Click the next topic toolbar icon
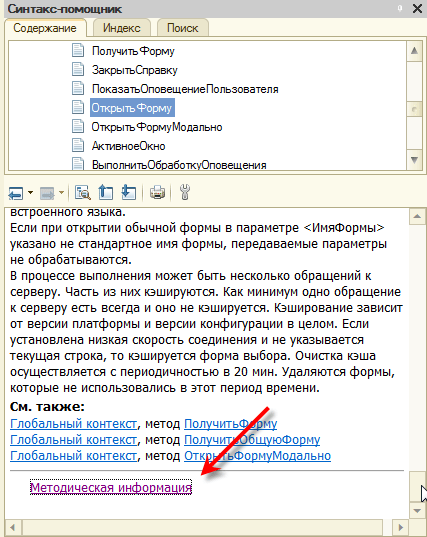Viewport: 427px width, 537px height. tap(129, 192)
